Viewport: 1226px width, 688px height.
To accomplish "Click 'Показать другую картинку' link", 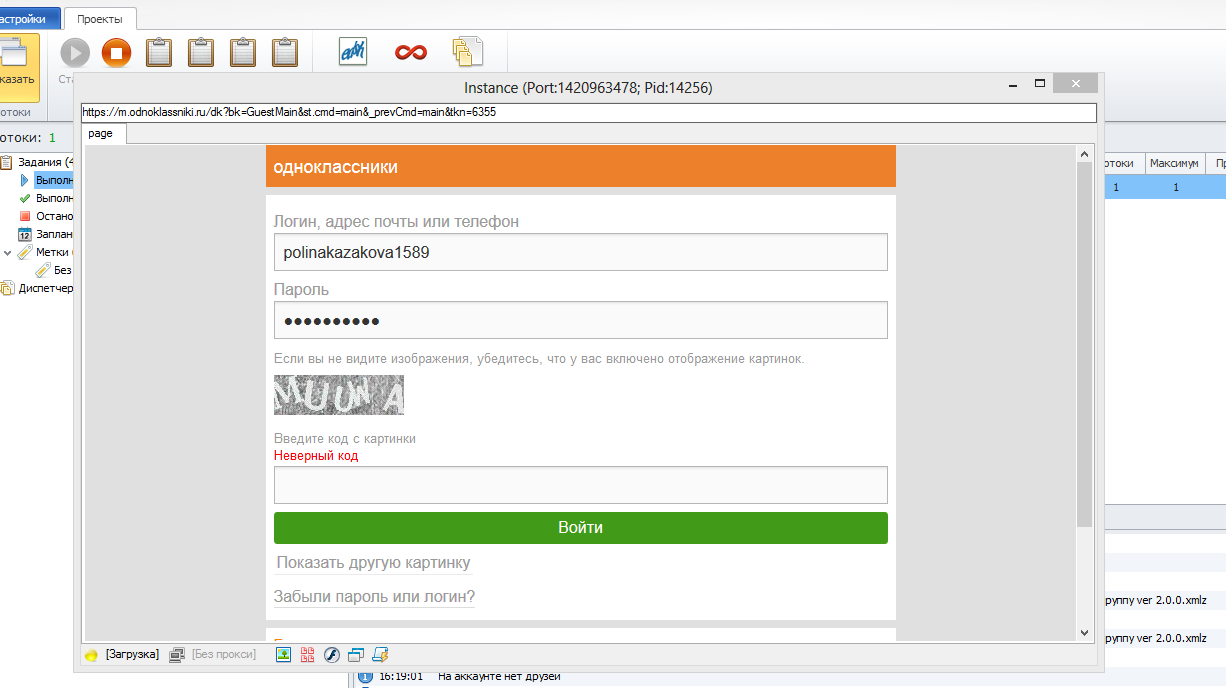I will click(x=373, y=563).
